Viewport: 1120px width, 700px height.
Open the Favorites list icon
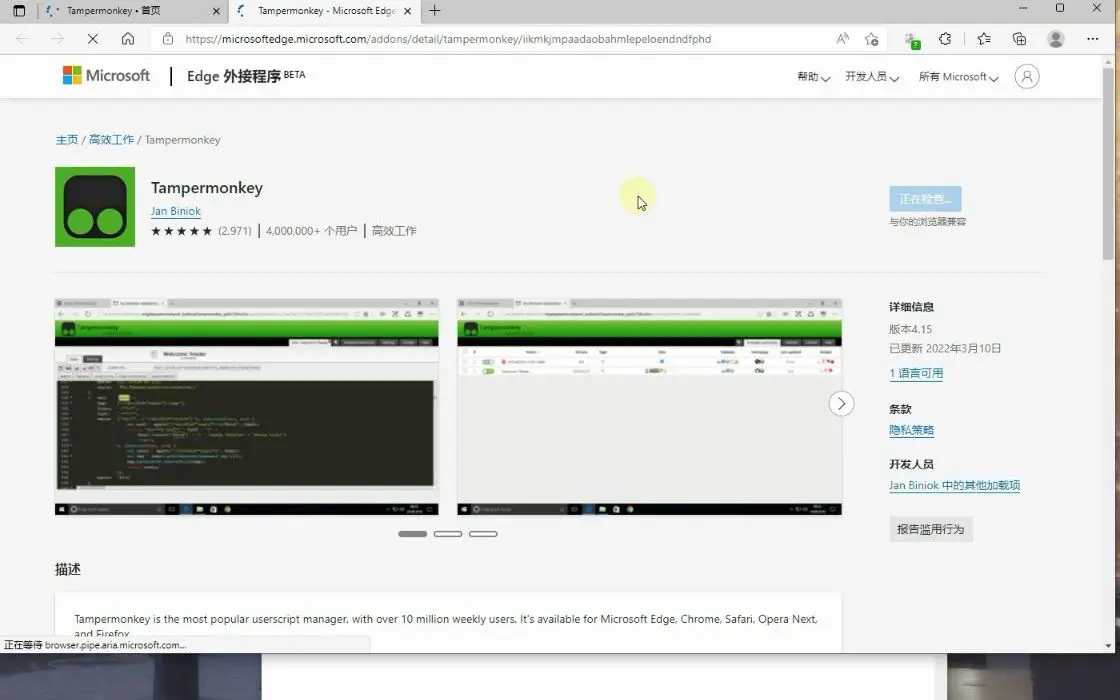[984, 39]
